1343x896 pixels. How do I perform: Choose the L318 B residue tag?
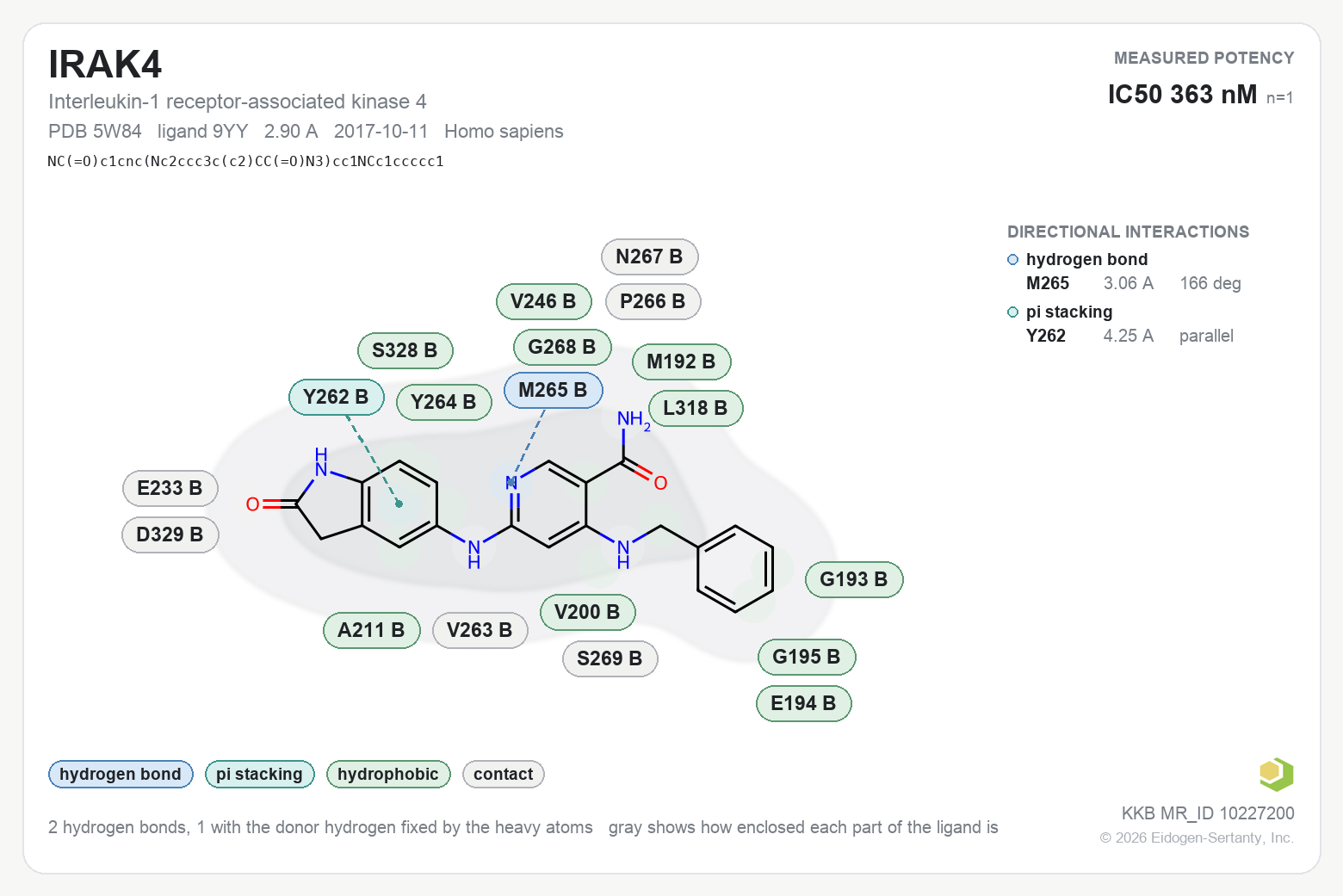tap(696, 408)
